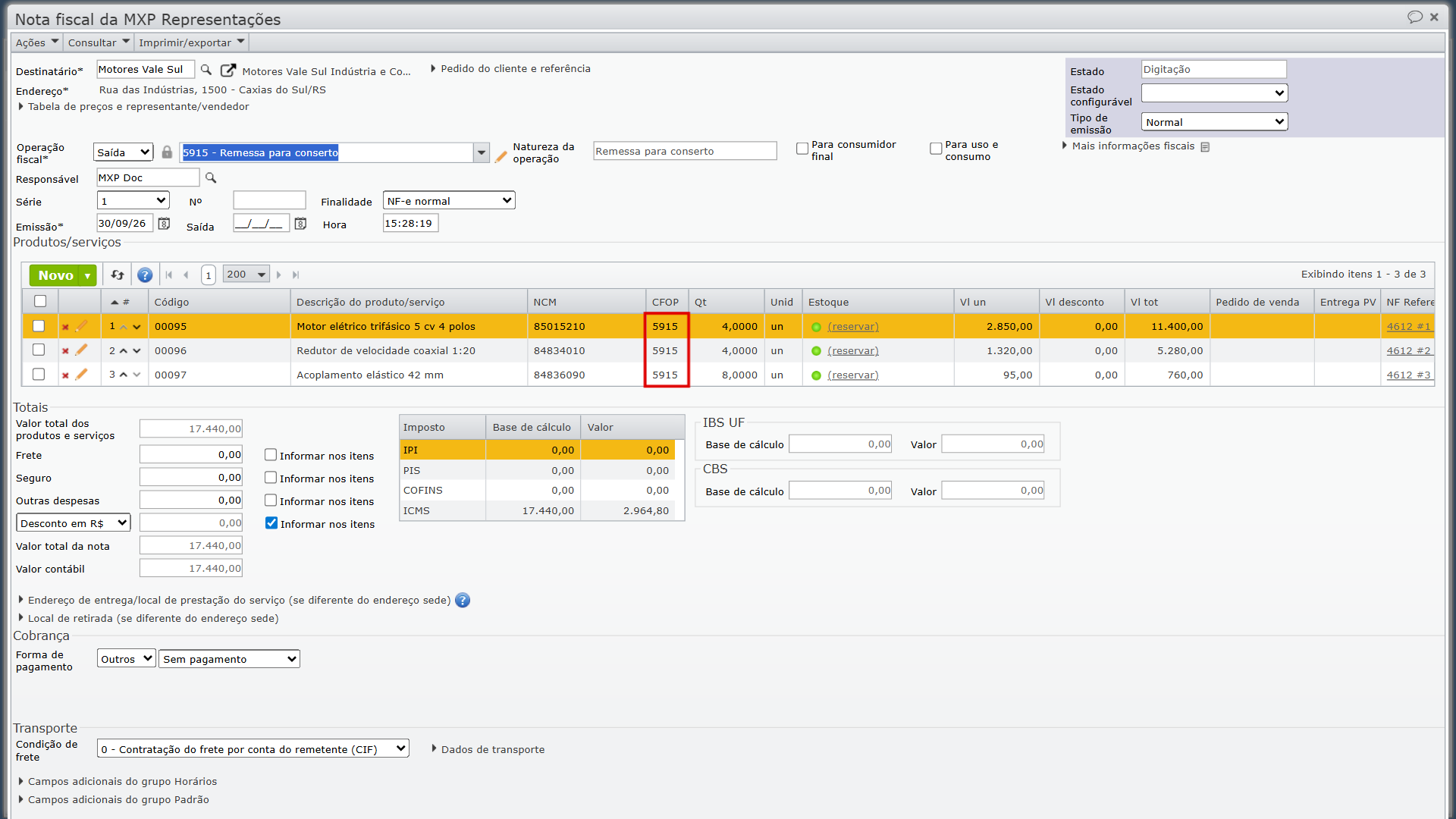
Task: Open the Ações menu
Action: click(37, 42)
